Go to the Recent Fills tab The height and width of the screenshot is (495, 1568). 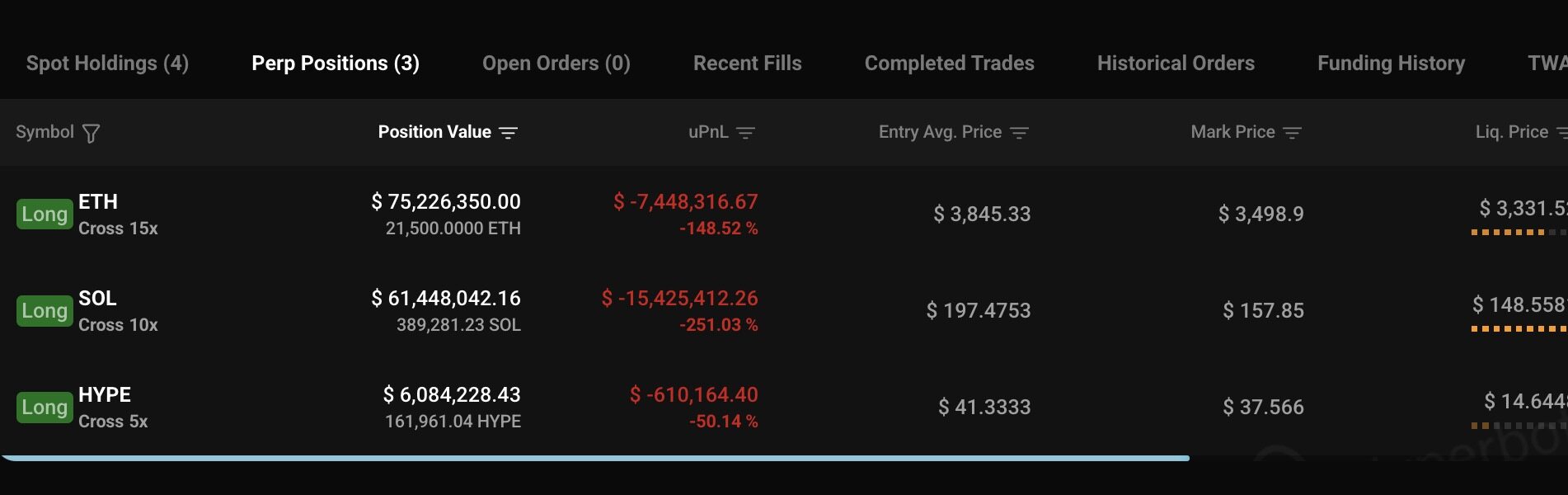[747, 64]
